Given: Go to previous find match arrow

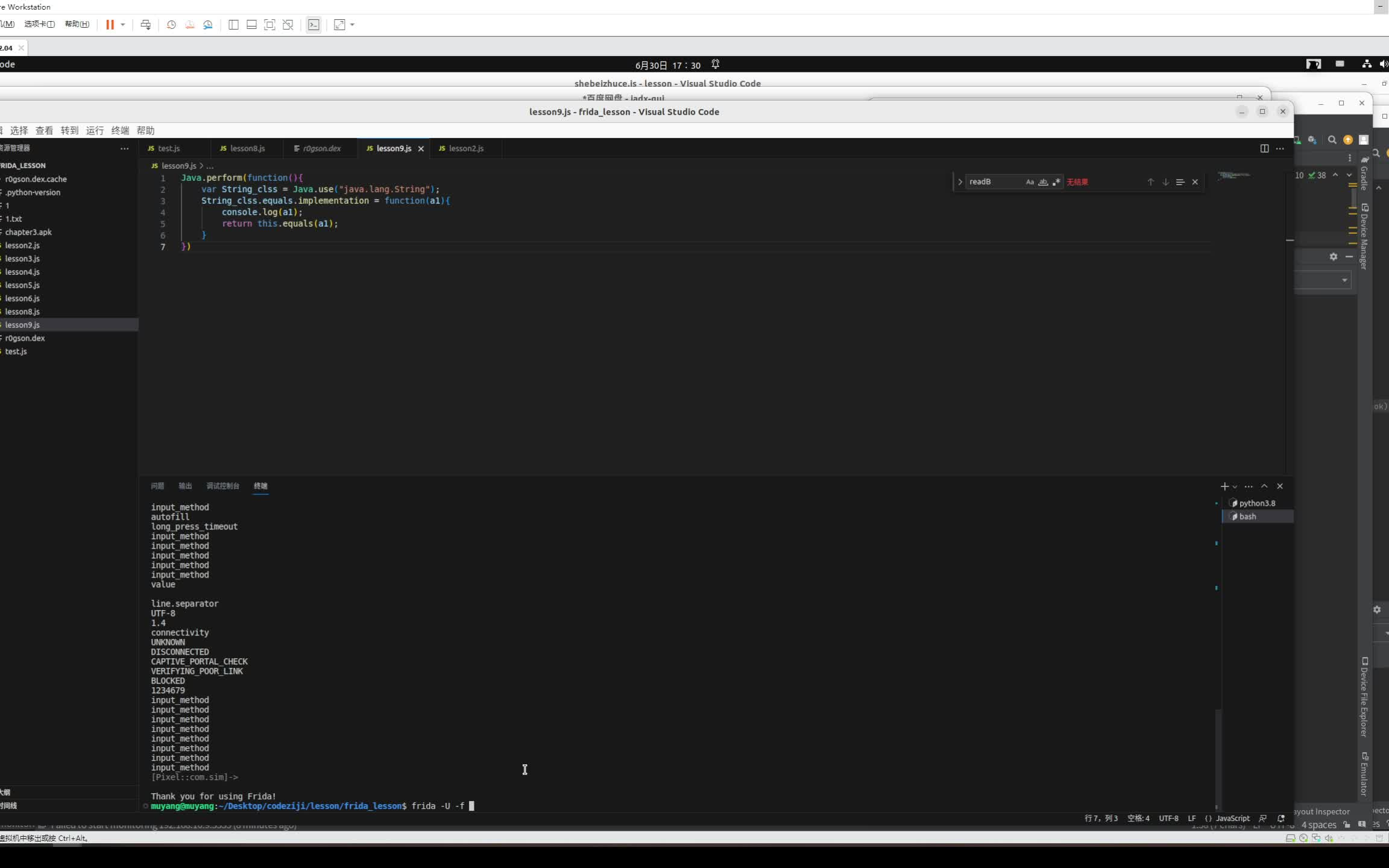Looking at the screenshot, I should 1150,182.
